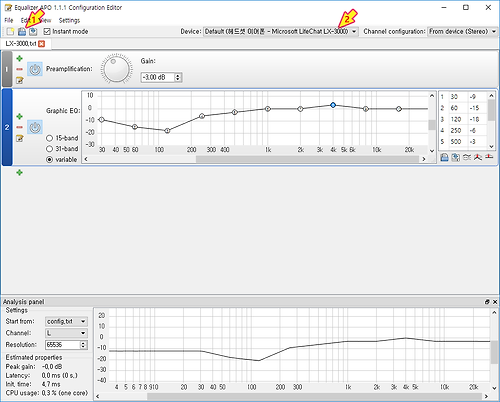
Task: Open the Channel L dropdown in Analysis panel
Action: [66, 333]
